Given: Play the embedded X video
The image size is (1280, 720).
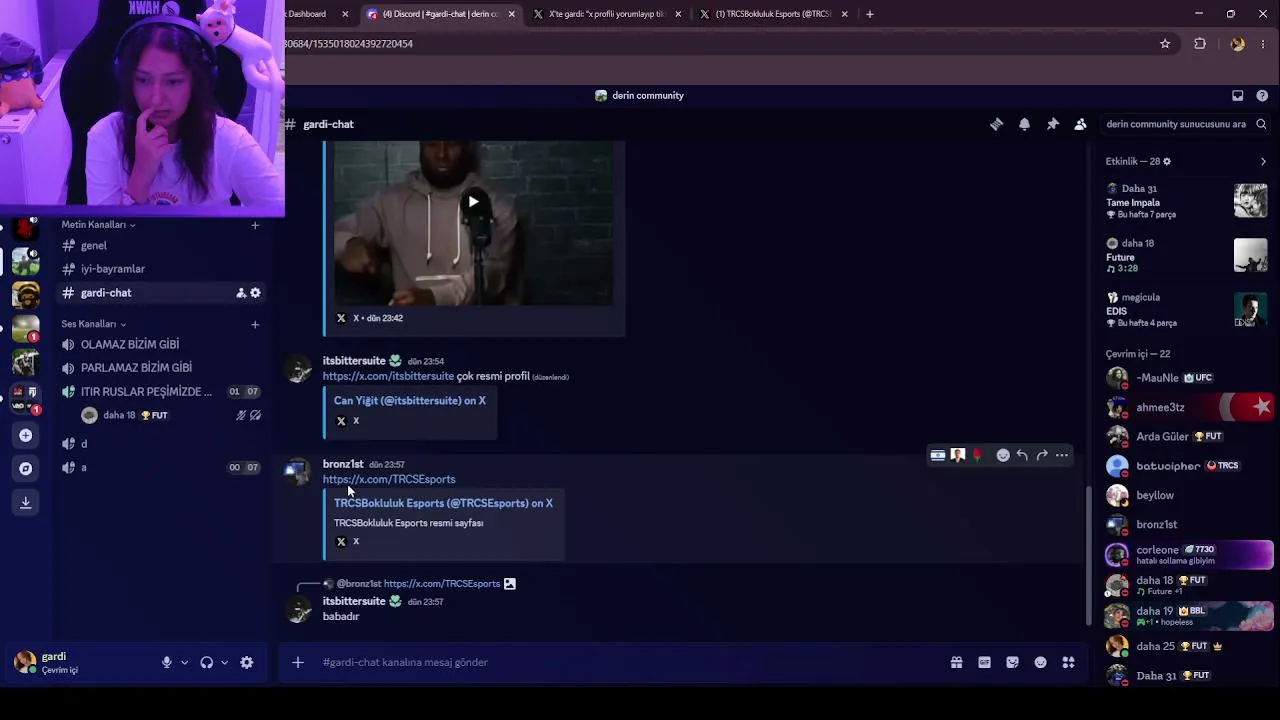Looking at the screenshot, I should (473, 202).
